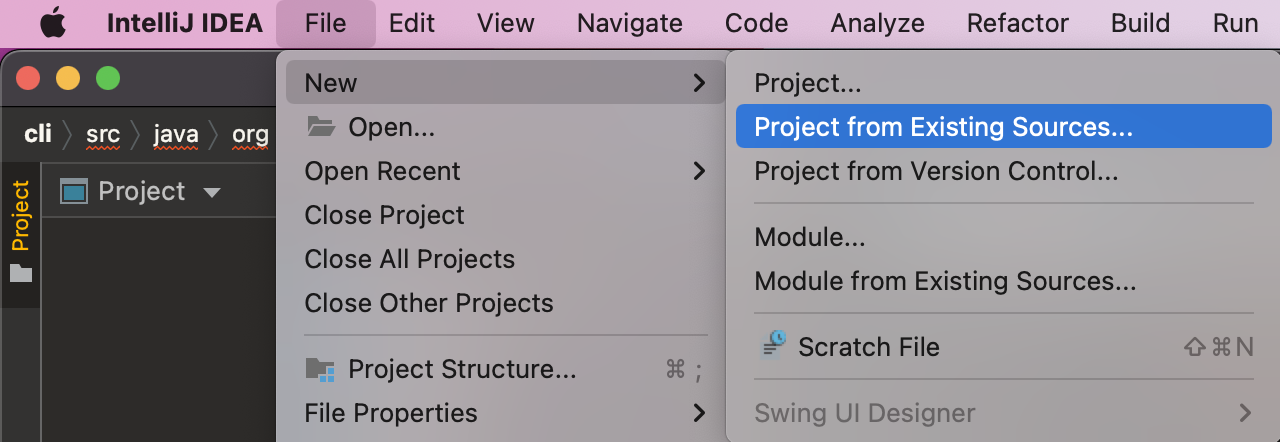Toggle the vertical Project tool window tab

click(21, 215)
